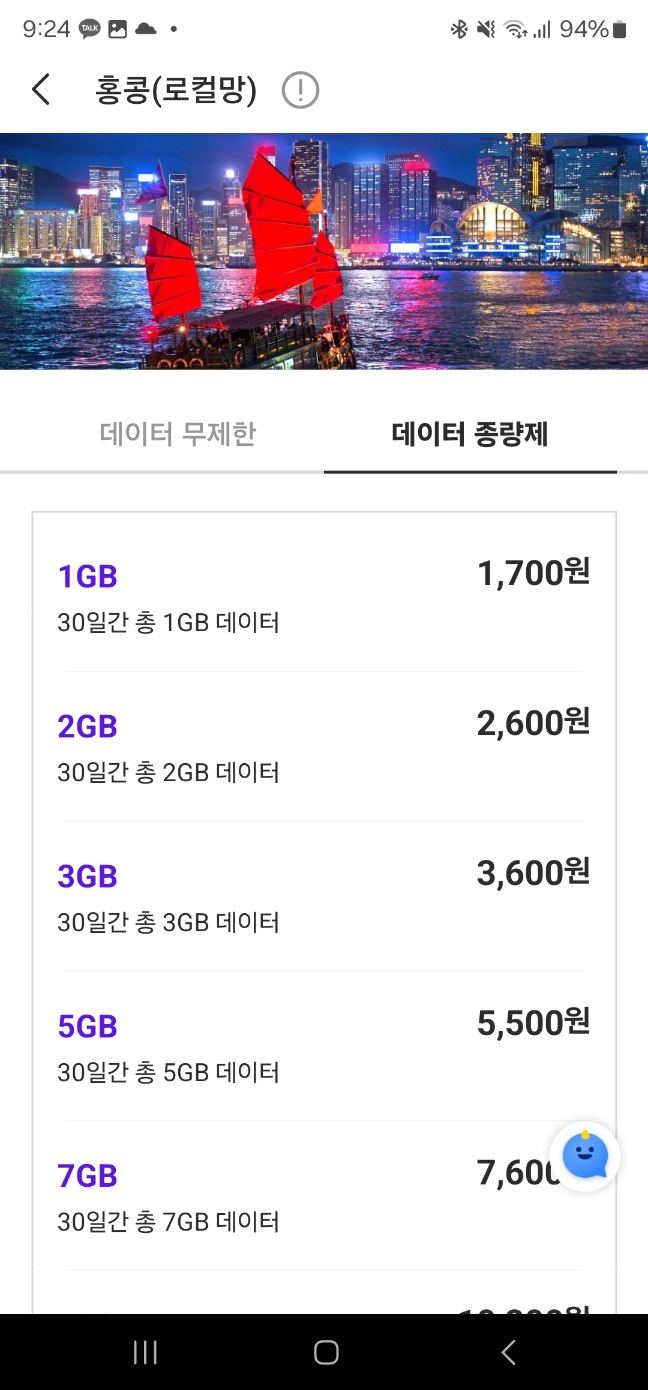Select the 데이터 종량제 tab

pos(470,434)
